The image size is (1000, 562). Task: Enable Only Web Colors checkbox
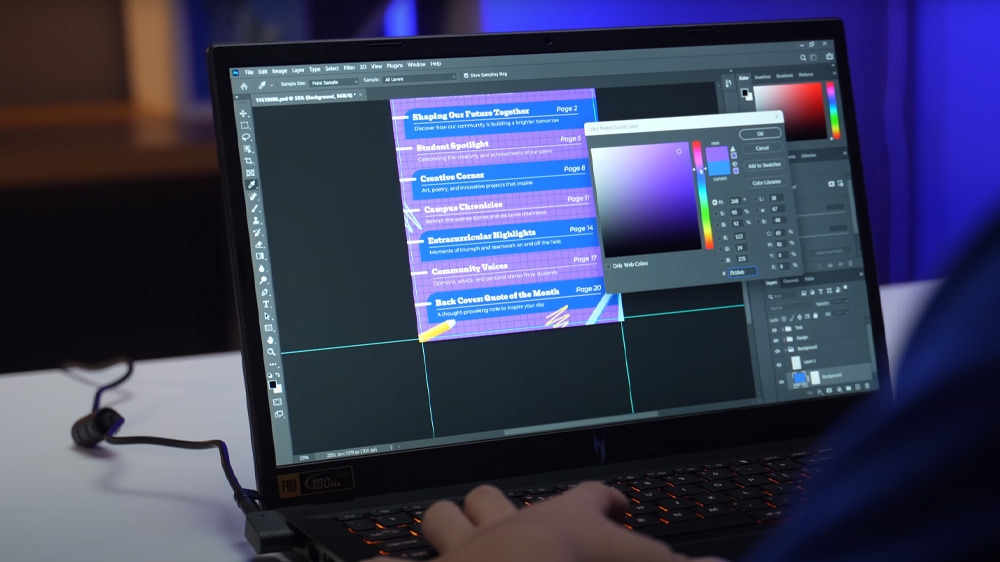607,265
